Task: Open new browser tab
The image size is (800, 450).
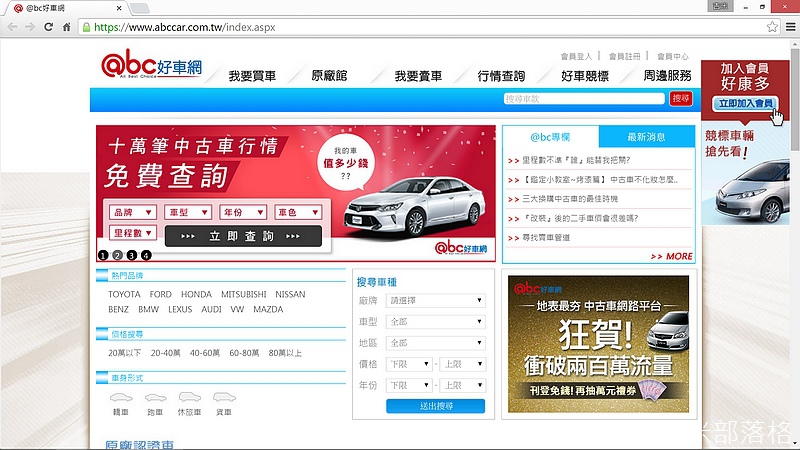Action: point(139,8)
